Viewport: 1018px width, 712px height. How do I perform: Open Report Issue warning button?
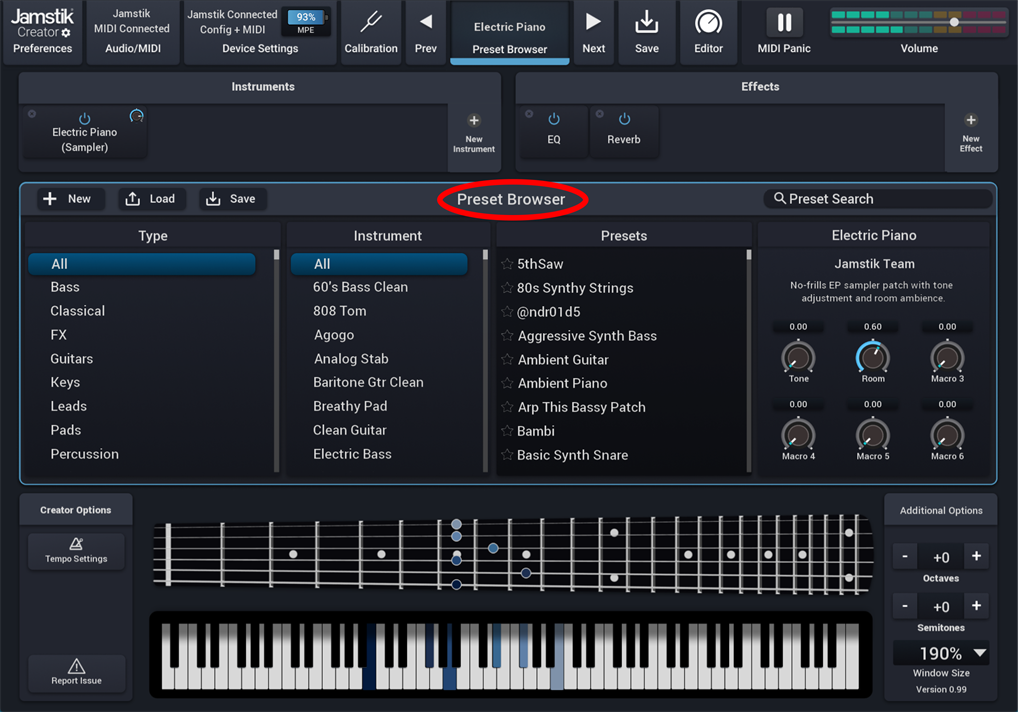(76, 672)
